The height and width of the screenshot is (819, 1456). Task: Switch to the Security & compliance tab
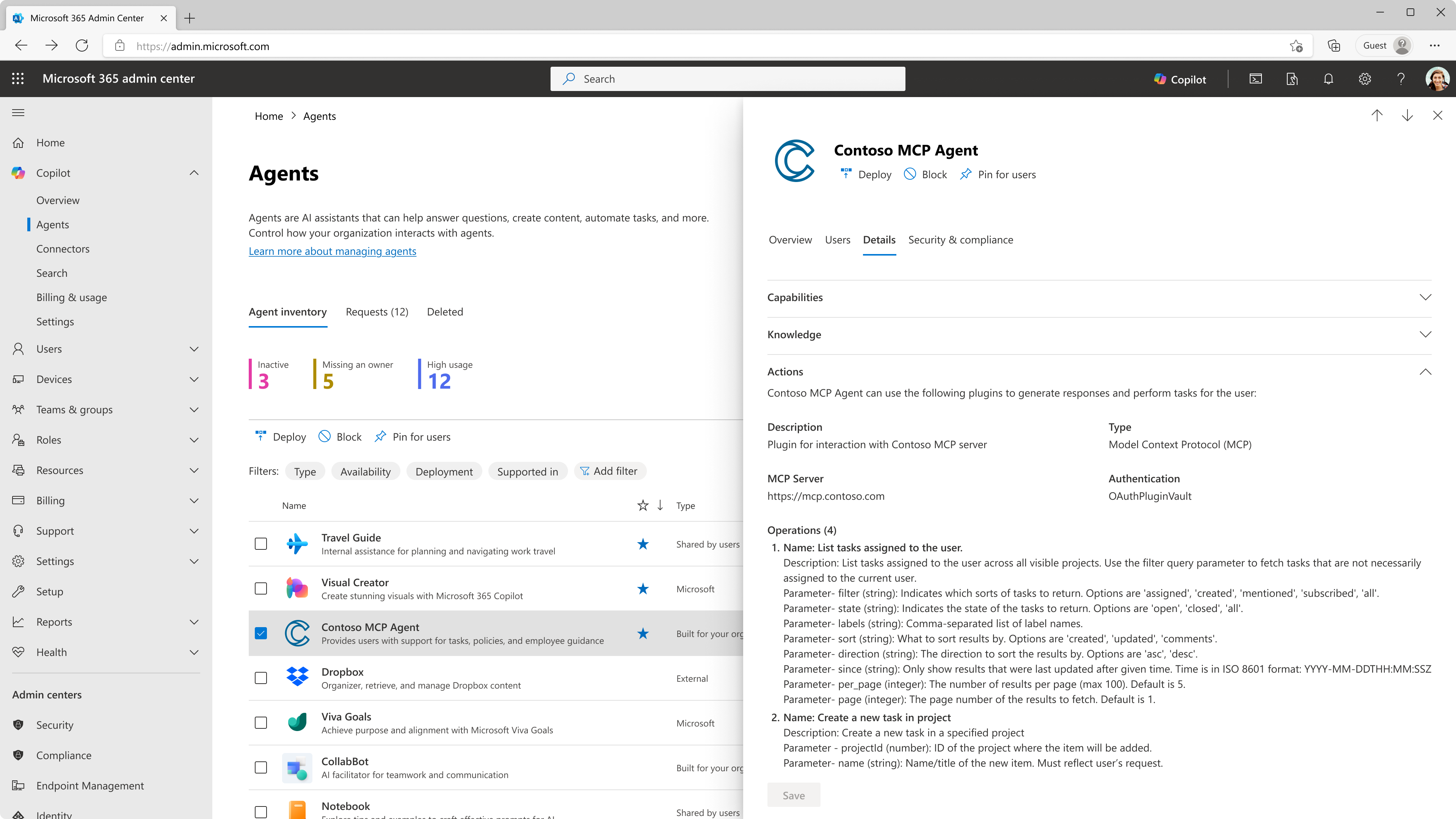pyautogui.click(x=960, y=240)
